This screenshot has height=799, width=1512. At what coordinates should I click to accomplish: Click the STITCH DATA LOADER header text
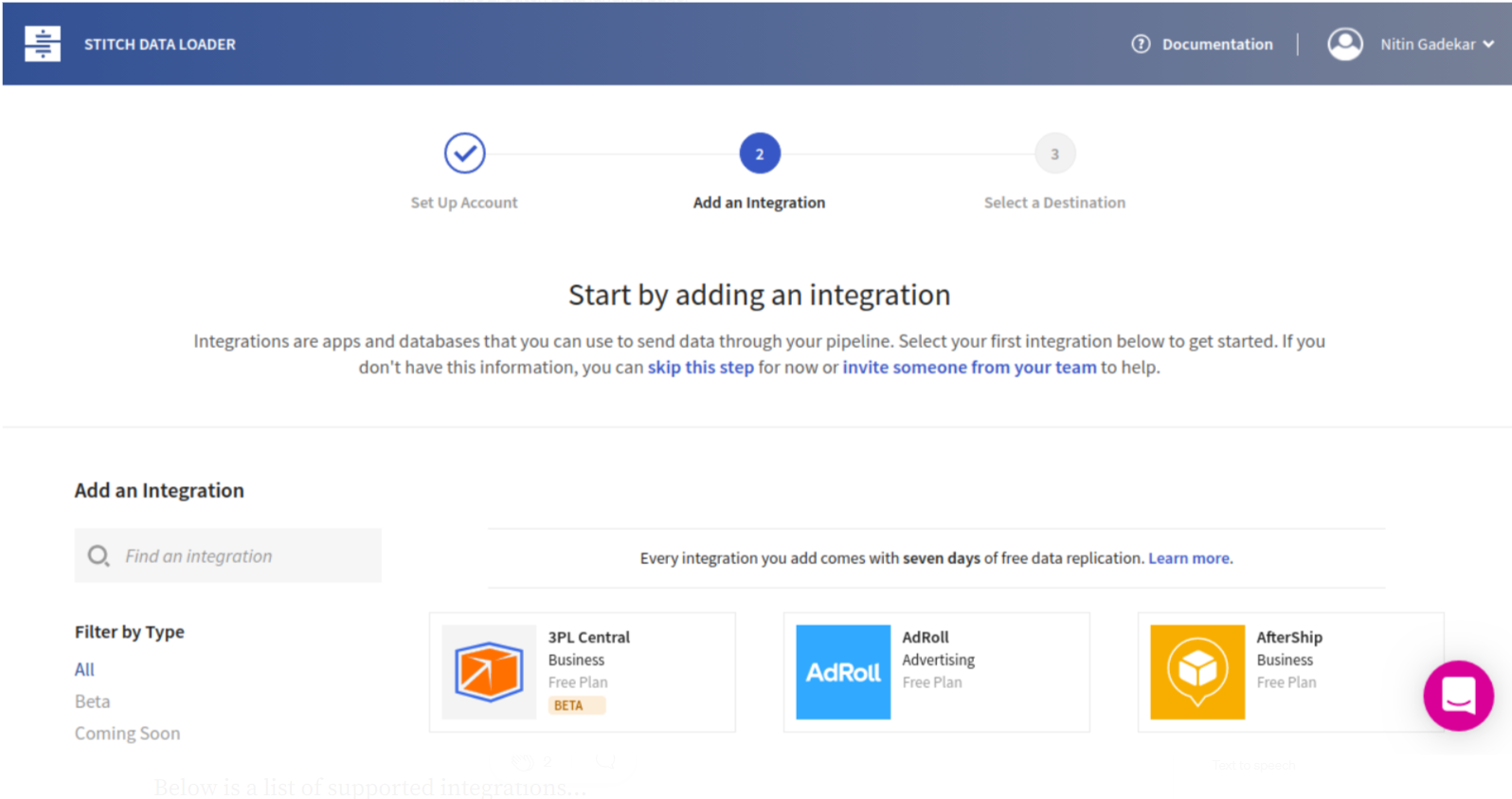point(159,45)
